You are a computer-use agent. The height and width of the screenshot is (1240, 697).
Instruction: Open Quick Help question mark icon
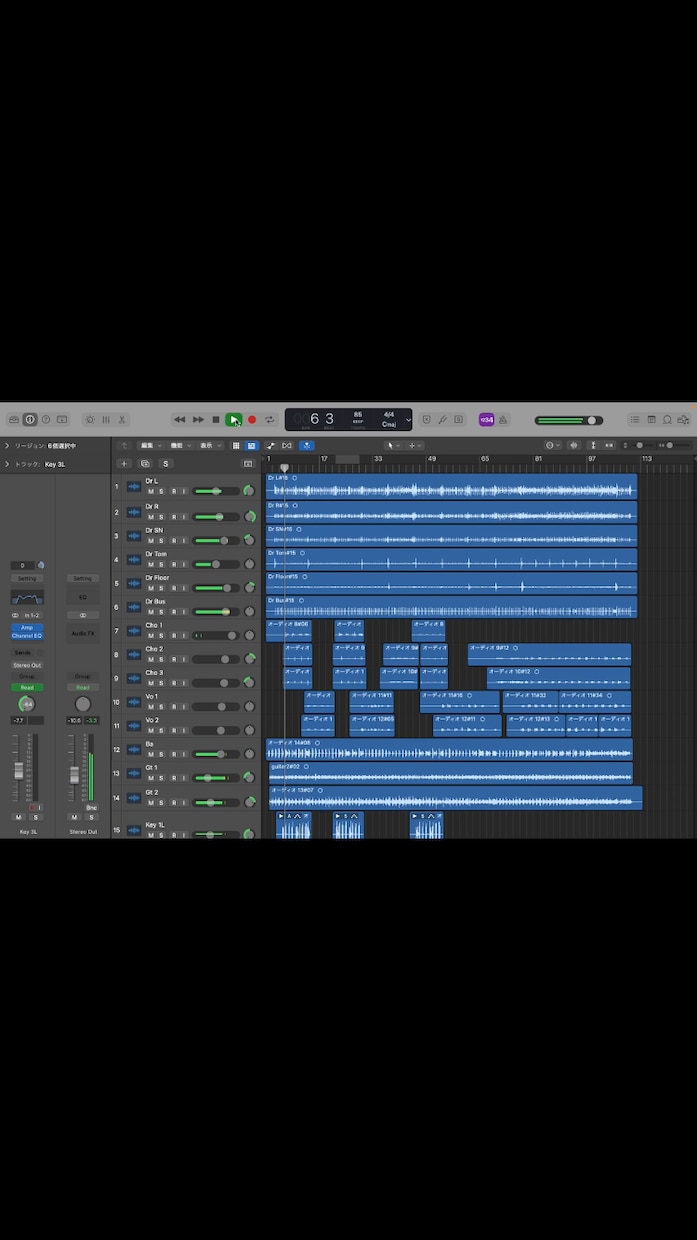[x=46, y=420]
